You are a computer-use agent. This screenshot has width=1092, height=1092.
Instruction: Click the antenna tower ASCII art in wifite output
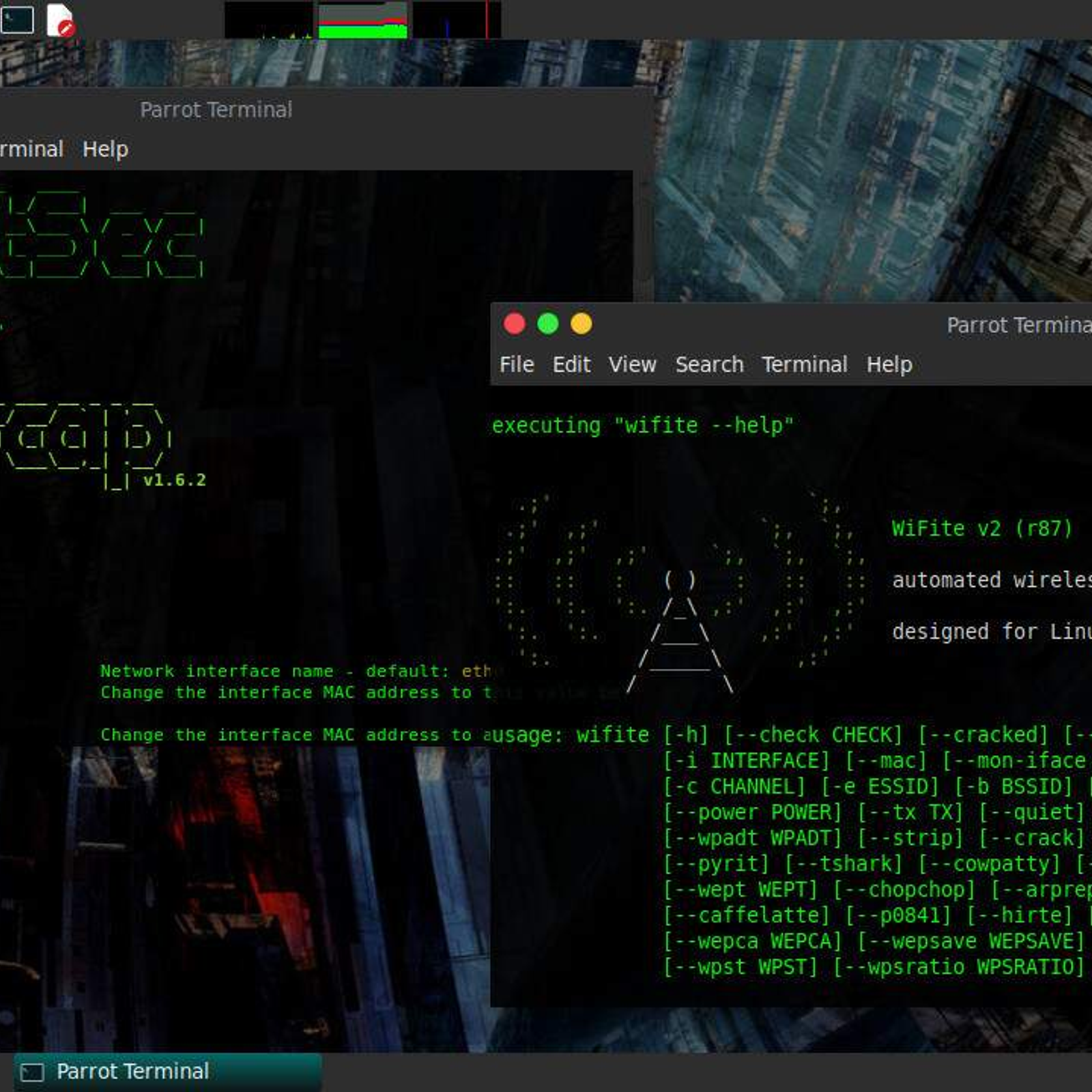680,632
